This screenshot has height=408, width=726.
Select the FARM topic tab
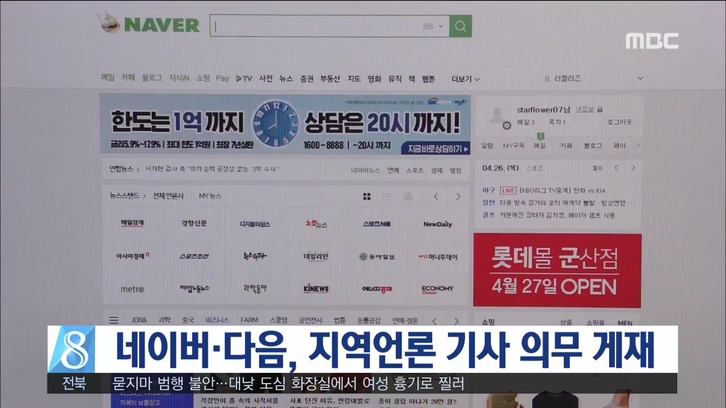click(249, 320)
